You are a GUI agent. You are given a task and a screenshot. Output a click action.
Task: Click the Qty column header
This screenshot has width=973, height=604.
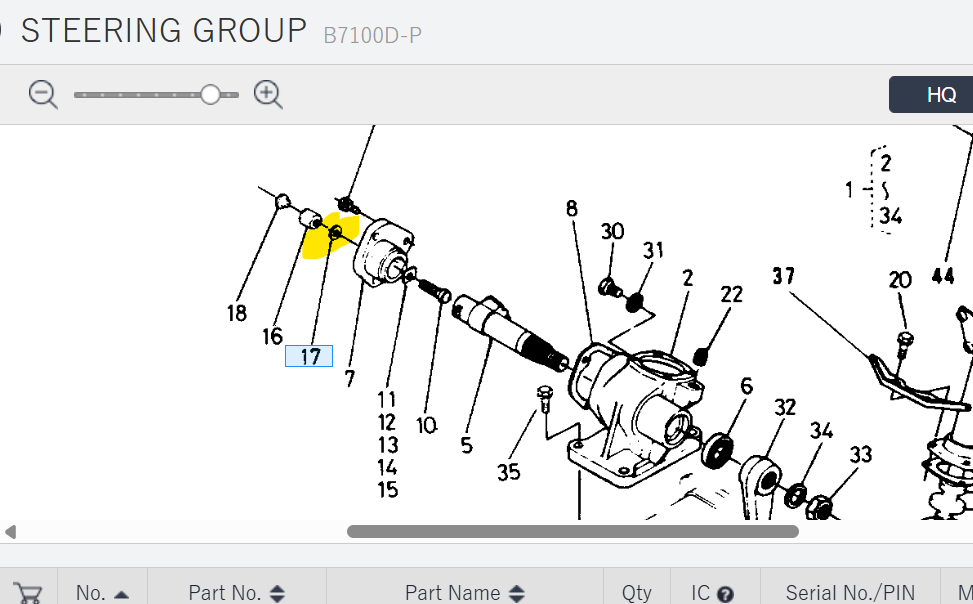click(636, 593)
